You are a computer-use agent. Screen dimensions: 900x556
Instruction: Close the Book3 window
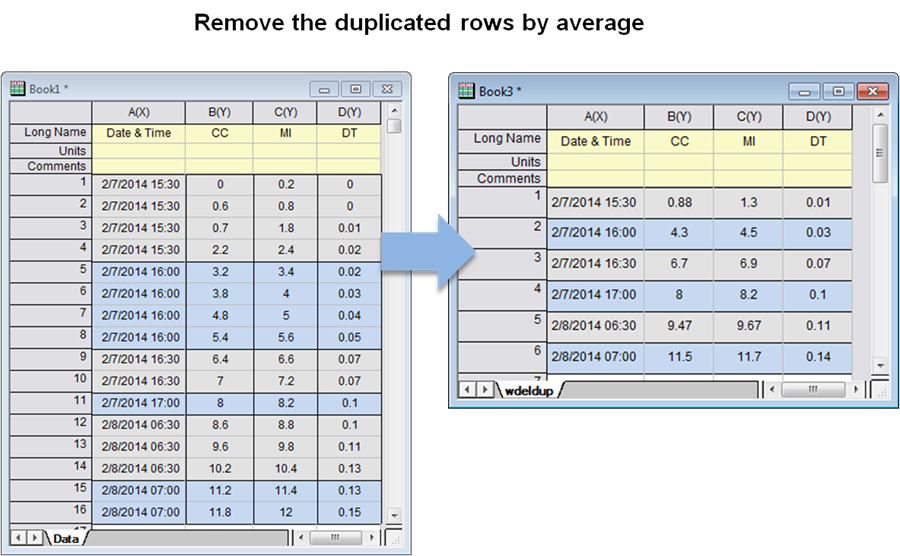(x=872, y=91)
